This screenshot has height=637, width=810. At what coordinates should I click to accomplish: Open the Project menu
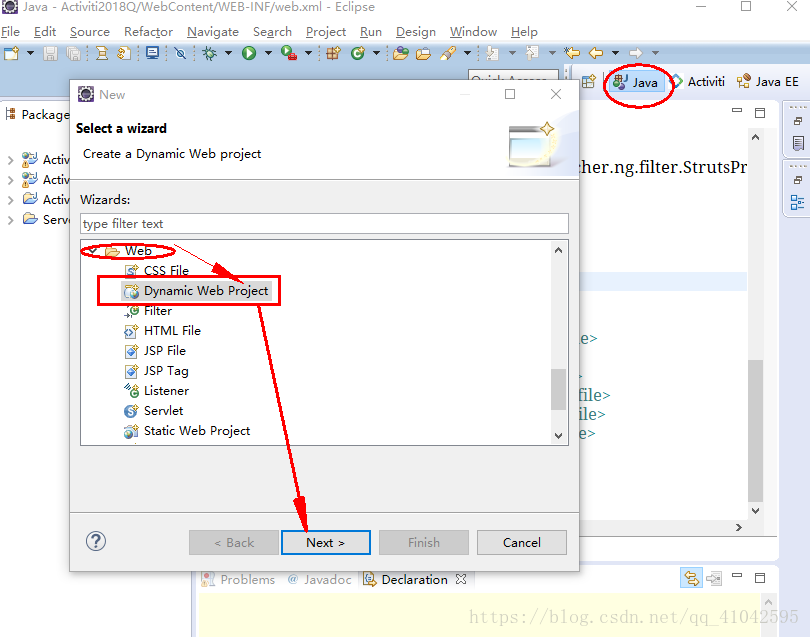pyautogui.click(x=325, y=32)
